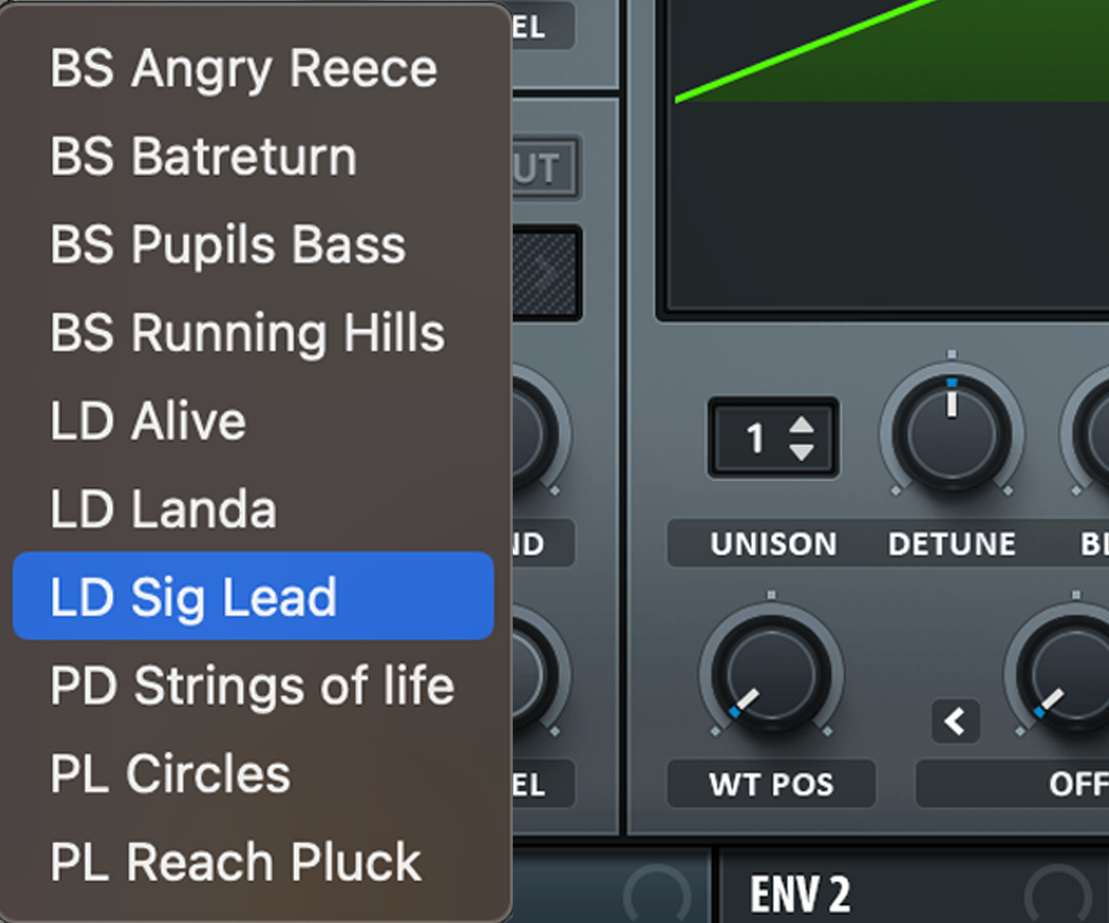Pick PL Reach Pluck from the list
The height and width of the screenshot is (923, 1109).
point(236,862)
